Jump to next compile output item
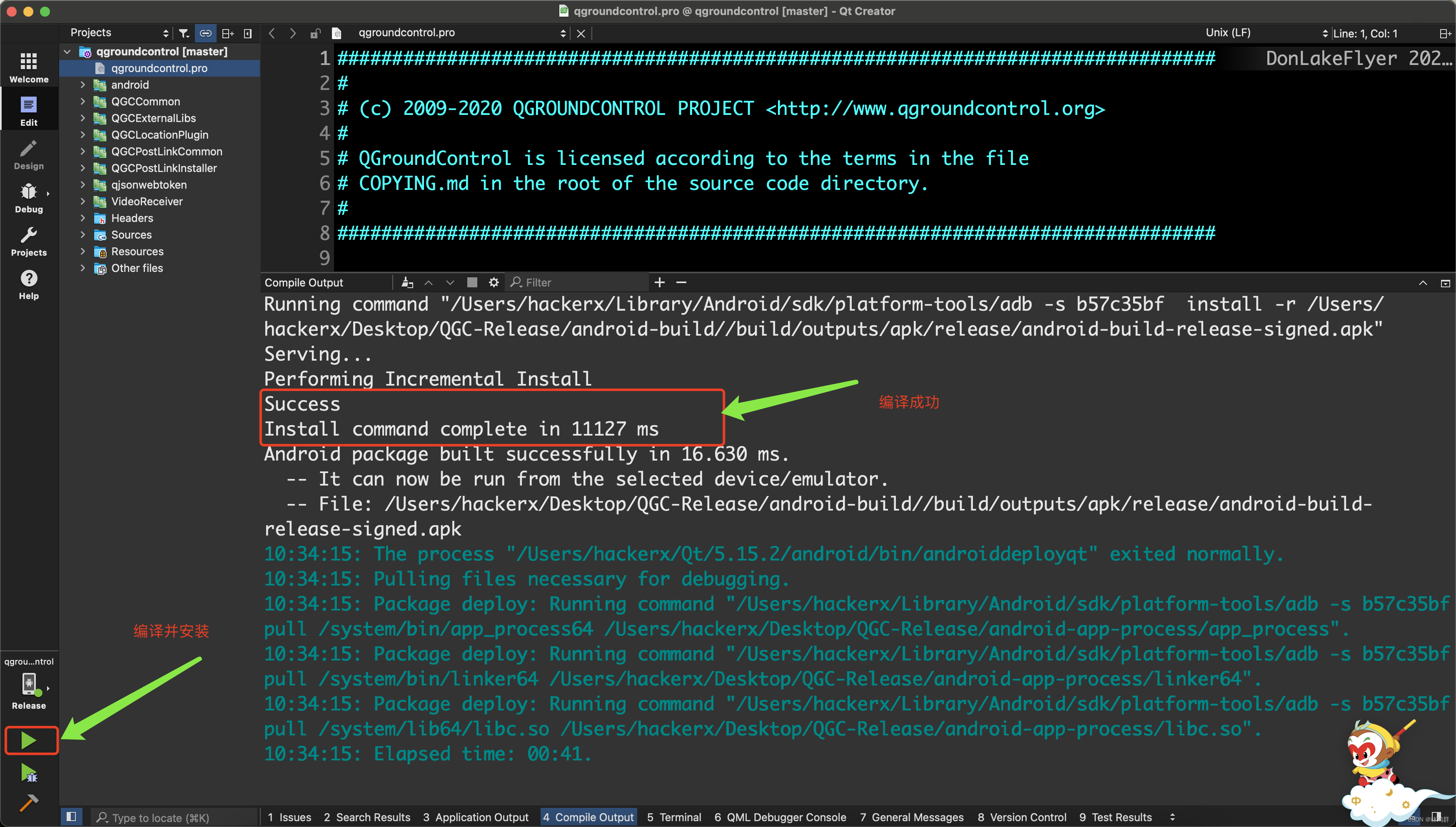Screen dimensions: 1456x827 pos(450,282)
